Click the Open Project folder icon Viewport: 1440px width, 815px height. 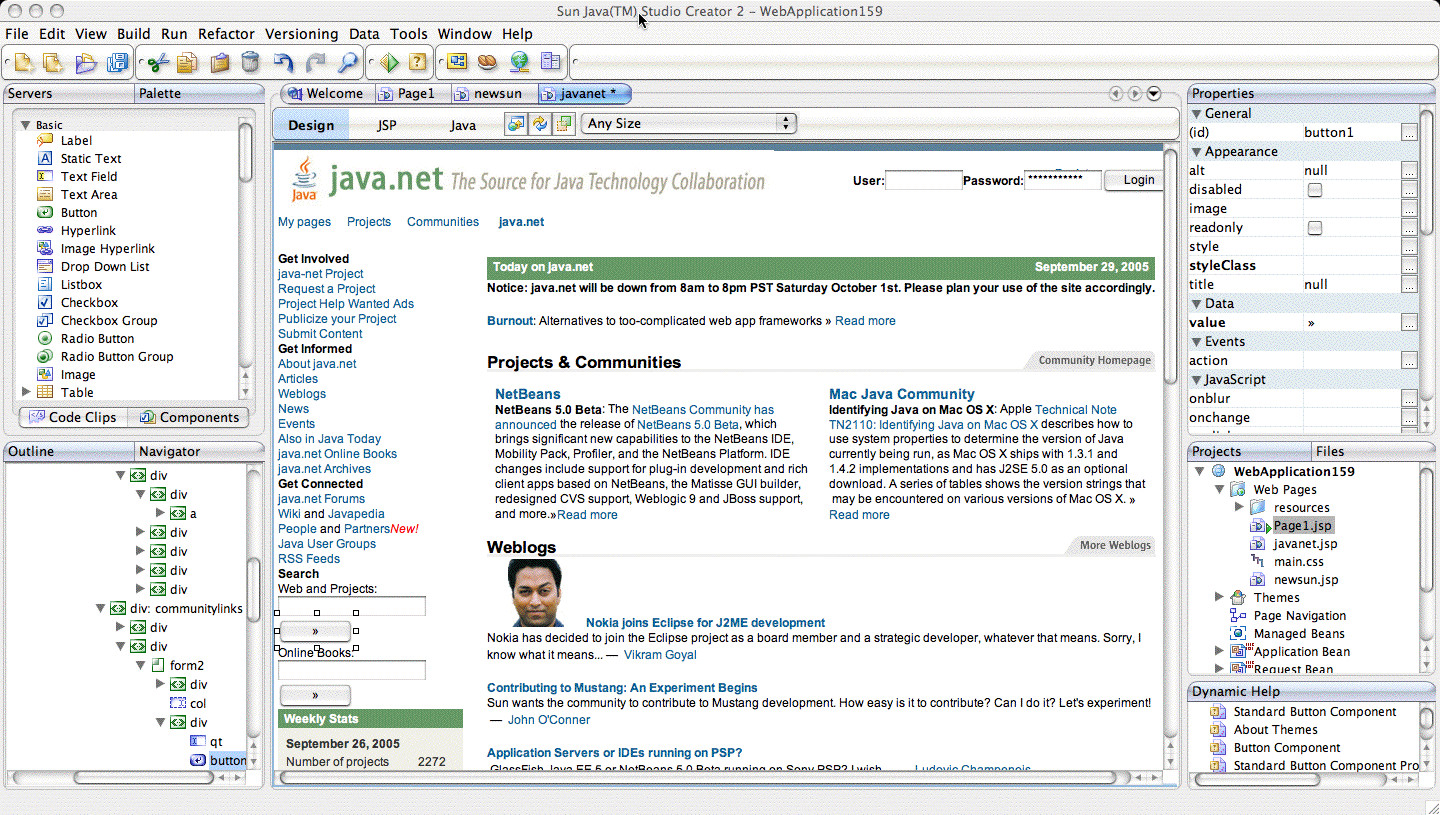(x=86, y=63)
